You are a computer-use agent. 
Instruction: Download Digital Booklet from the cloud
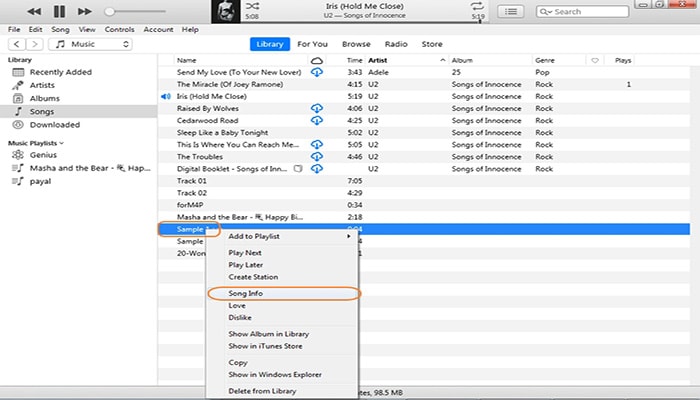click(x=317, y=169)
